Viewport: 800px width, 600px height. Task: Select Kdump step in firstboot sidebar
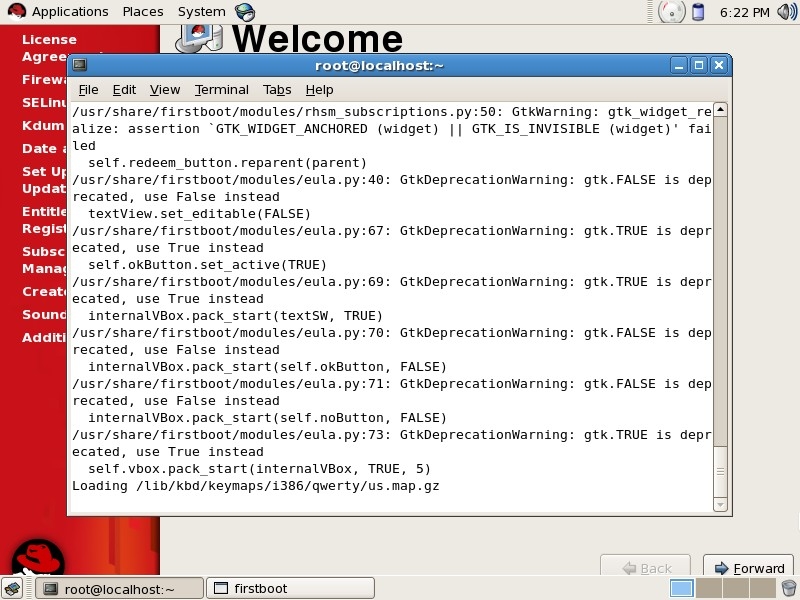coord(43,126)
